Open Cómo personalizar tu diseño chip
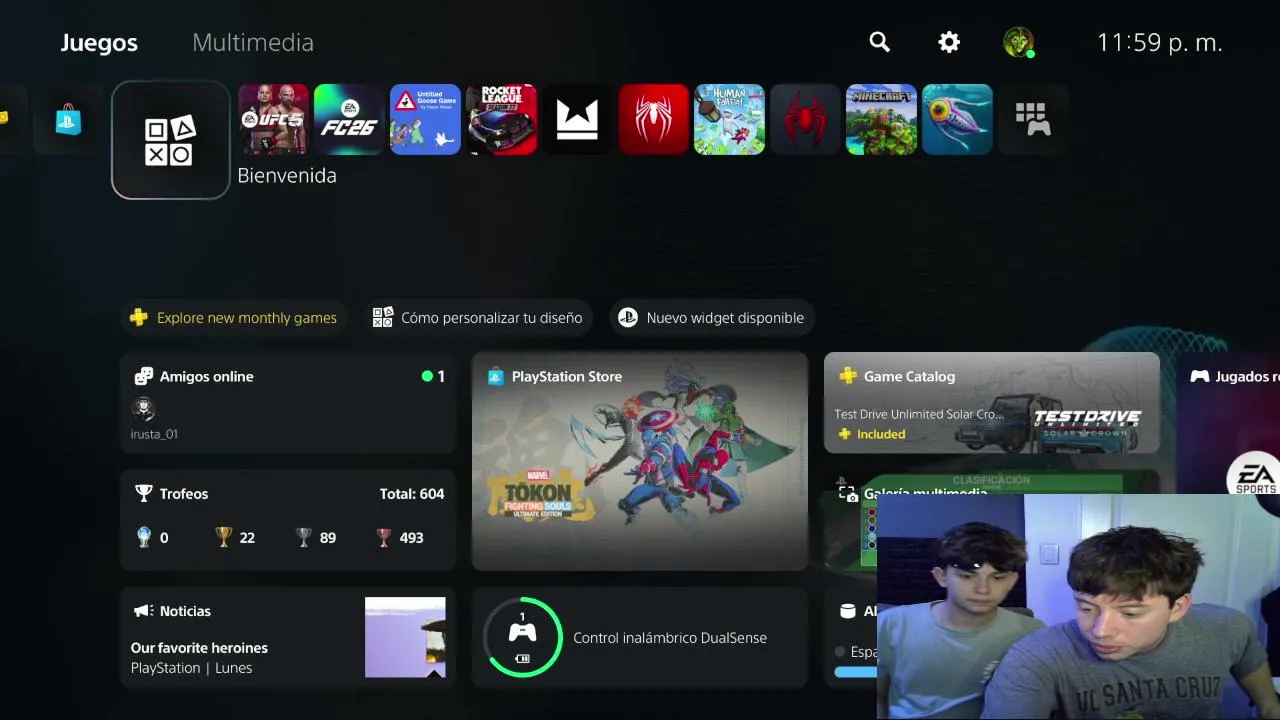This screenshot has height=720, width=1280. tap(477, 318)
